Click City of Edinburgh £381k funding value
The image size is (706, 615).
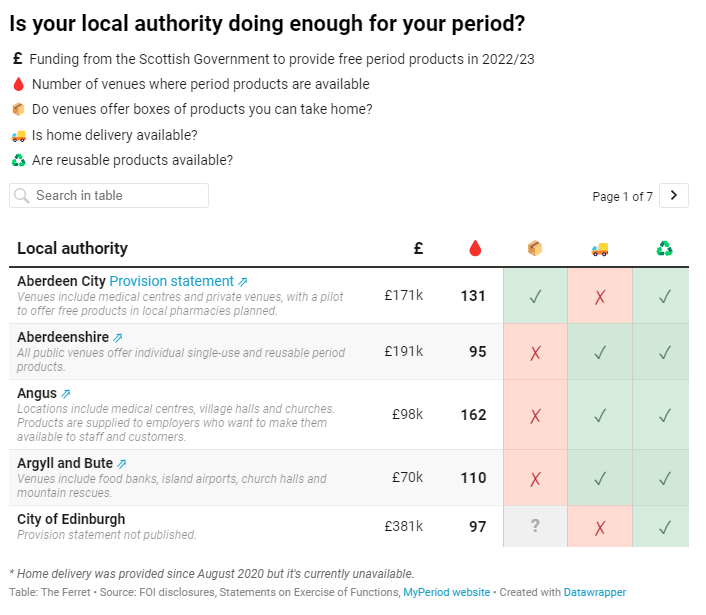(x=403, y=526)
